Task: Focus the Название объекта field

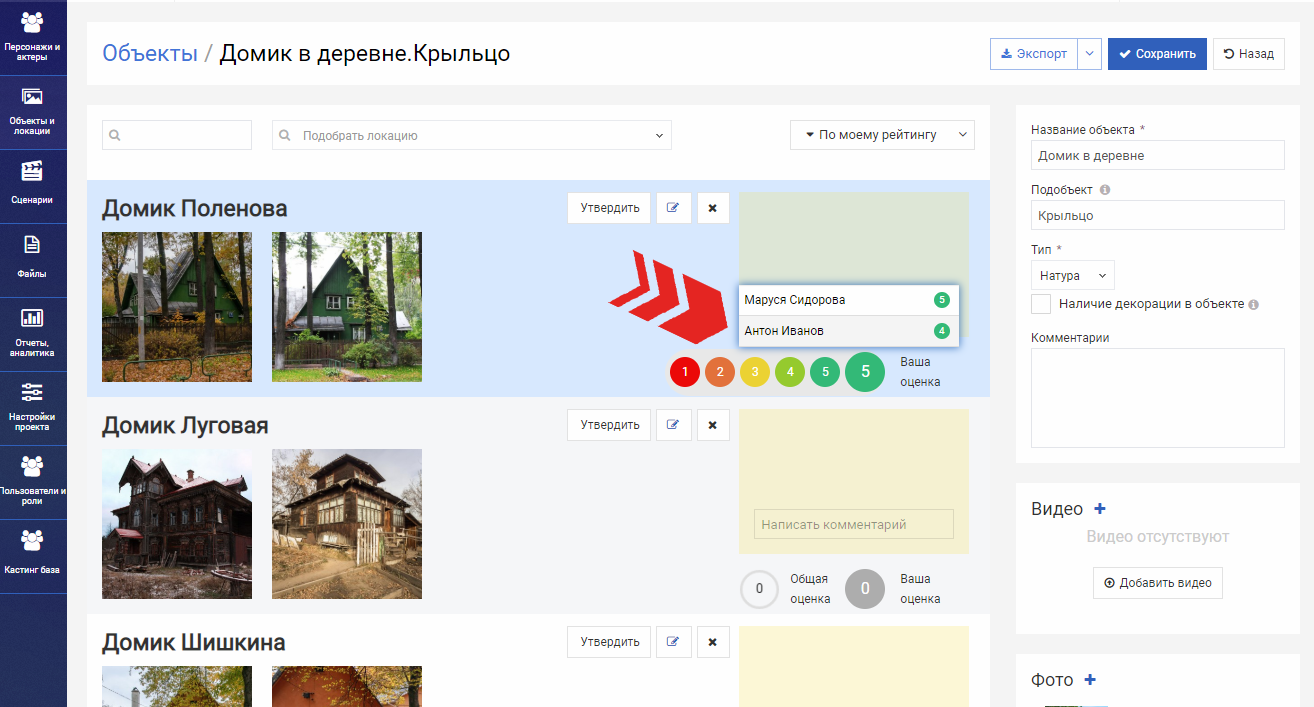Action: (x=1157, y=155)
